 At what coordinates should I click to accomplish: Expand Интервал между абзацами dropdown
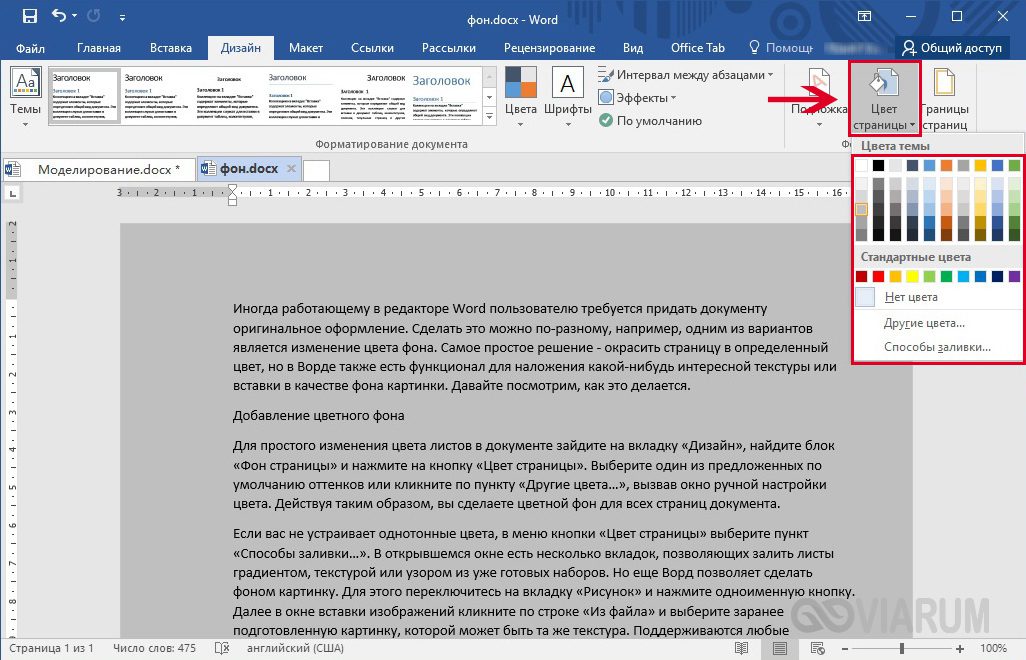(685, 75)
